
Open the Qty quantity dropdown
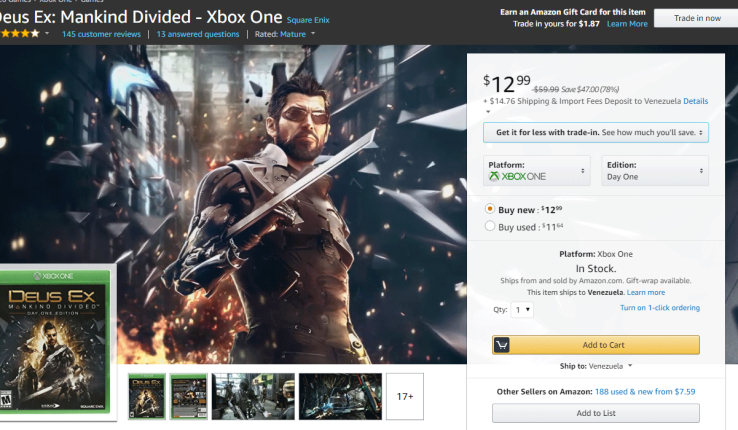point(523,310)
